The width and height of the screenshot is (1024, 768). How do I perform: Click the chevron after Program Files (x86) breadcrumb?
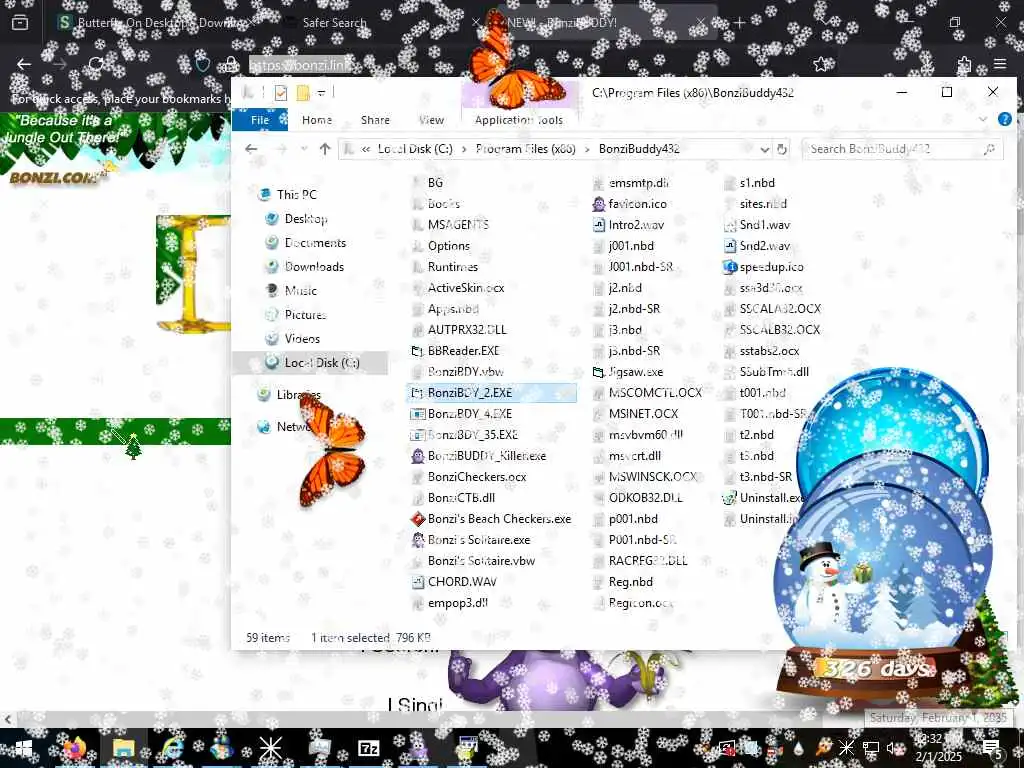click(587, 149)
